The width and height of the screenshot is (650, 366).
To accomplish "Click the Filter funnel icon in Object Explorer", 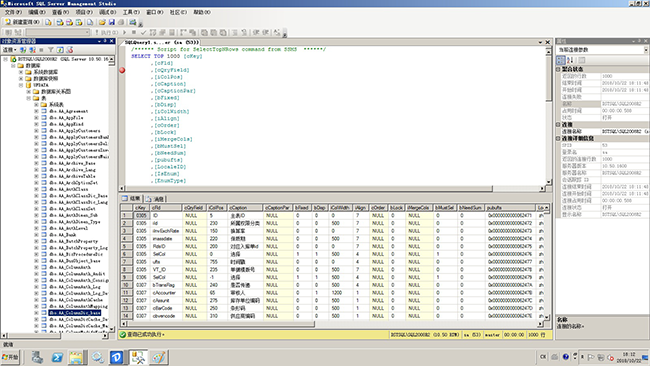I will 51,50.
